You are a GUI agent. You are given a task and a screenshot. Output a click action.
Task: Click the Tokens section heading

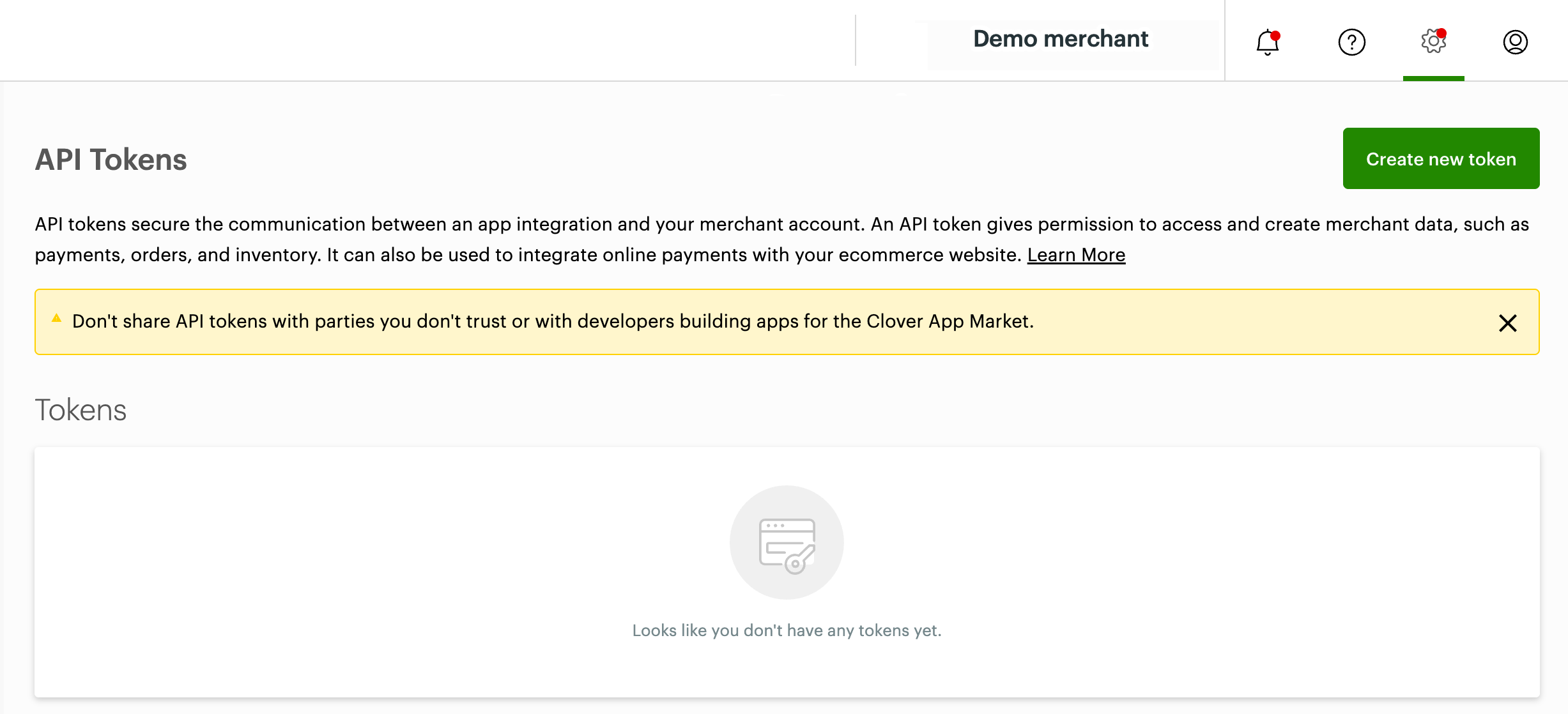tap(81, 410)
